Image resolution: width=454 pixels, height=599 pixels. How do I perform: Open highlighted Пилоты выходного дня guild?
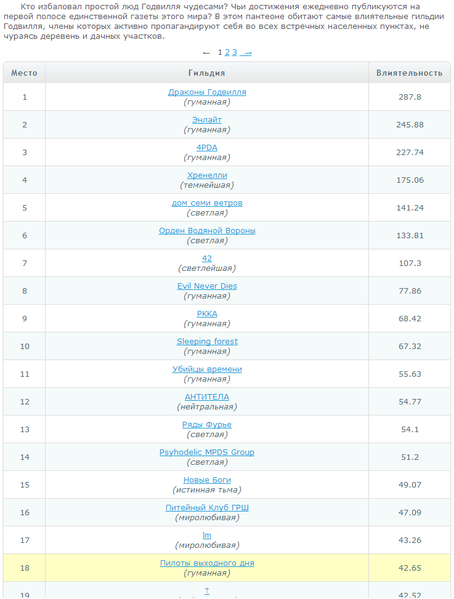click(207, 563)
